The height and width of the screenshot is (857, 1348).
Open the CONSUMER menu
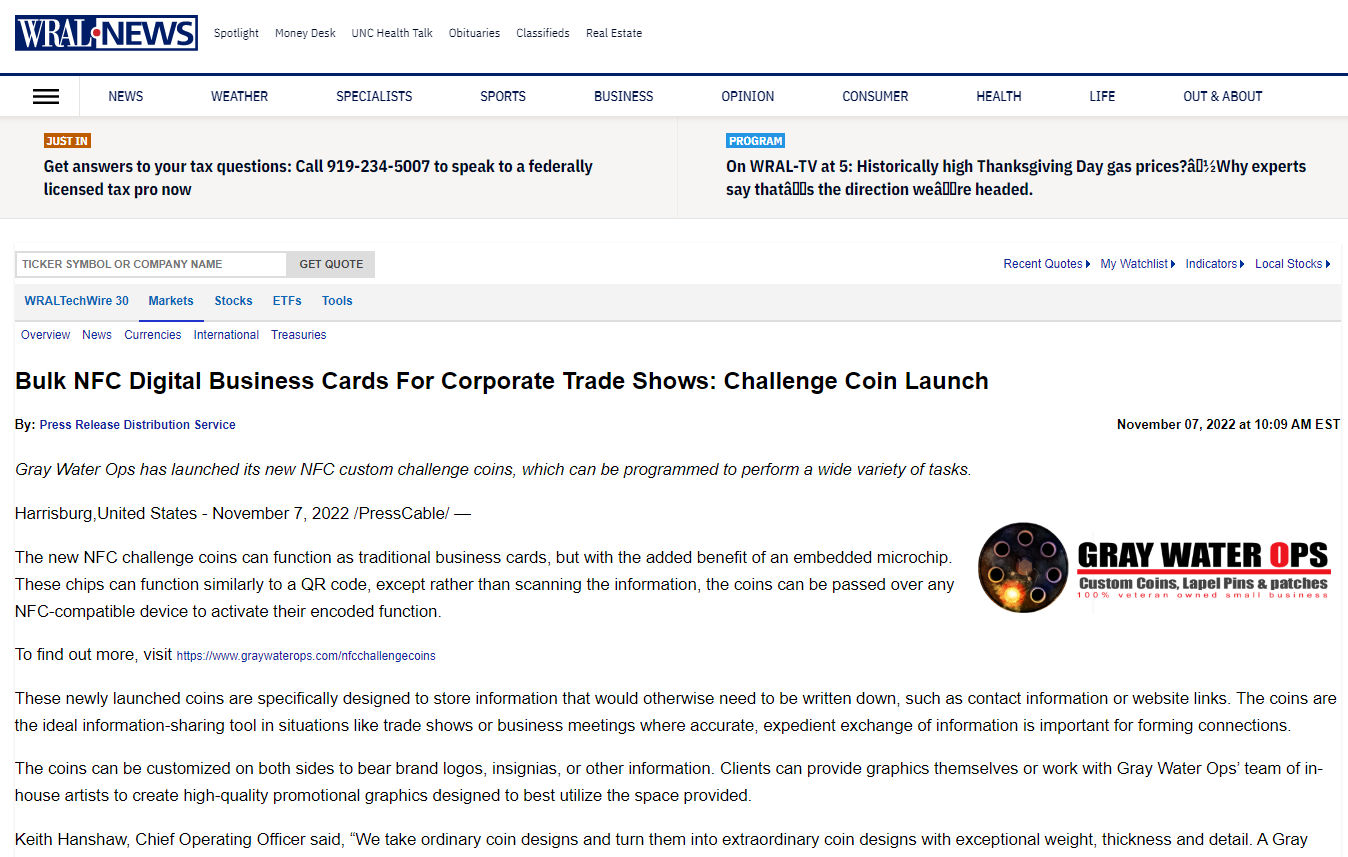875,97
